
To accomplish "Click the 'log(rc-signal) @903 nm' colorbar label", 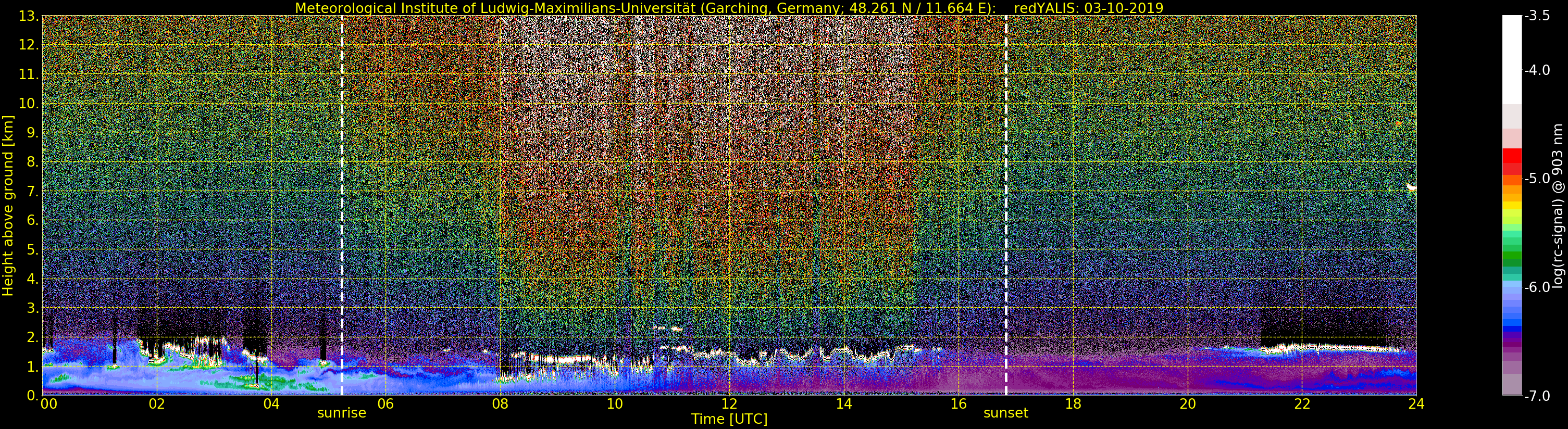I will coord(1558,206).
